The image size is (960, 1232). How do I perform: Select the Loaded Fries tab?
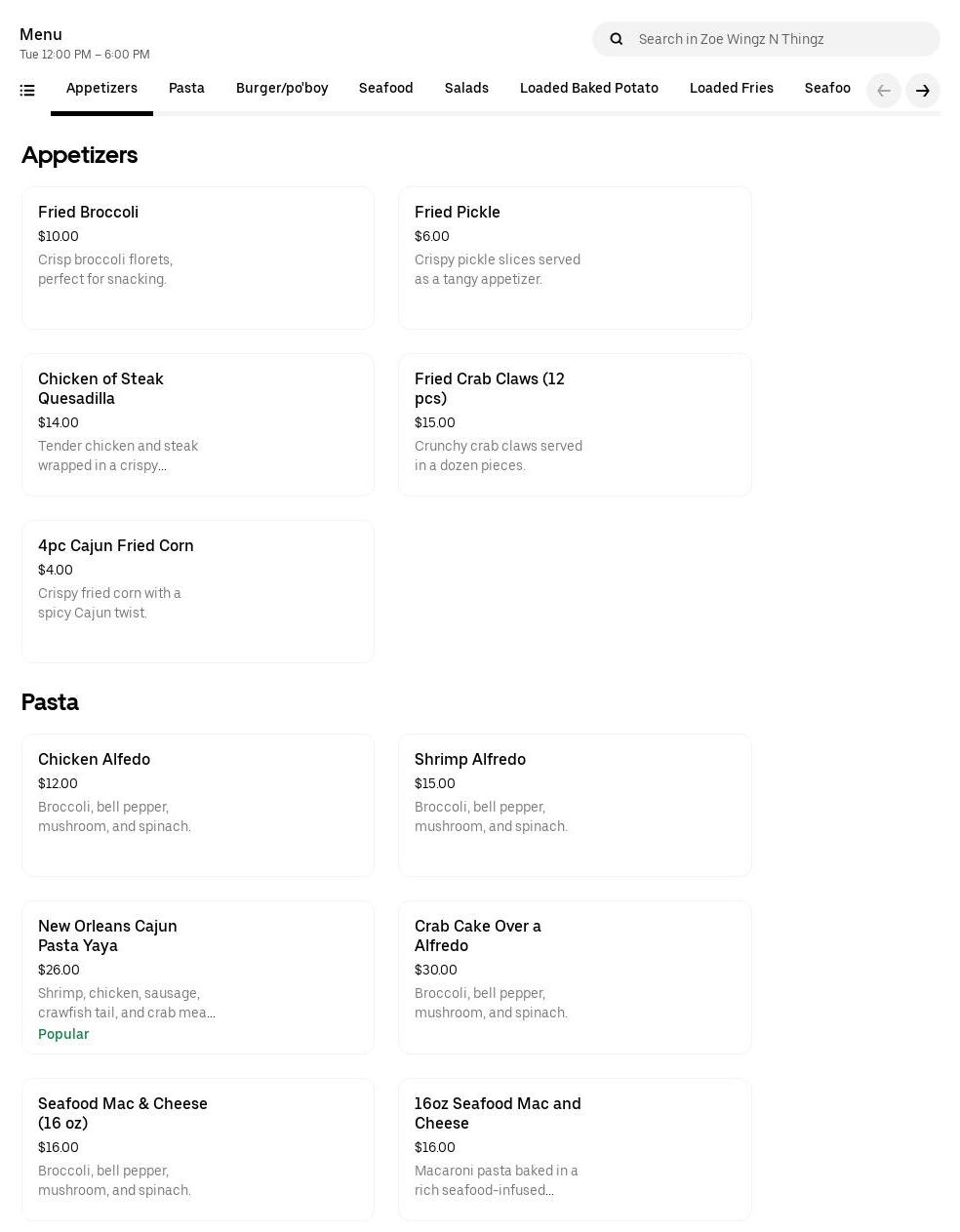pos(732,89)
